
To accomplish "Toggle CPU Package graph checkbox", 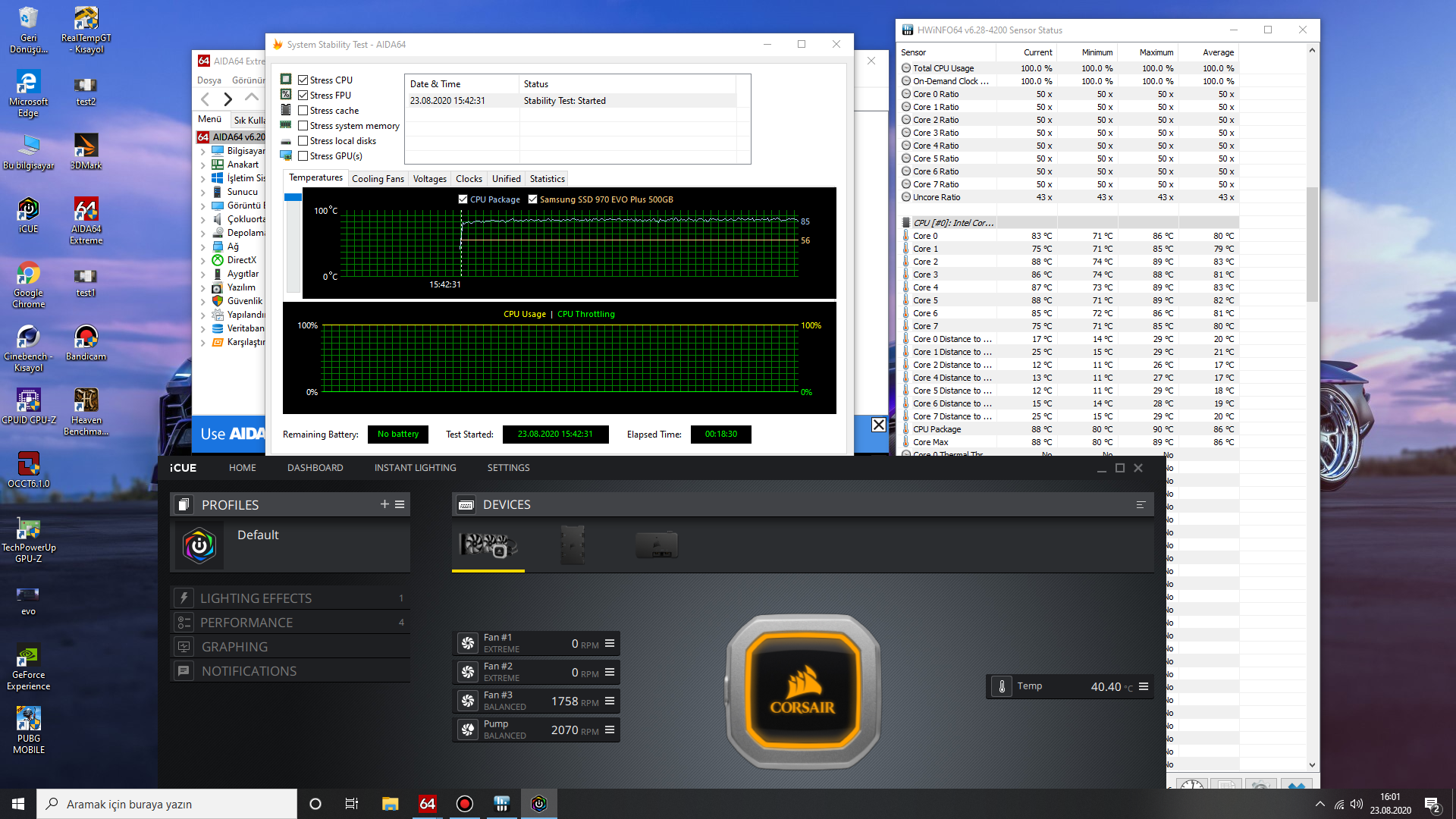I will click(x=463, y=199).
